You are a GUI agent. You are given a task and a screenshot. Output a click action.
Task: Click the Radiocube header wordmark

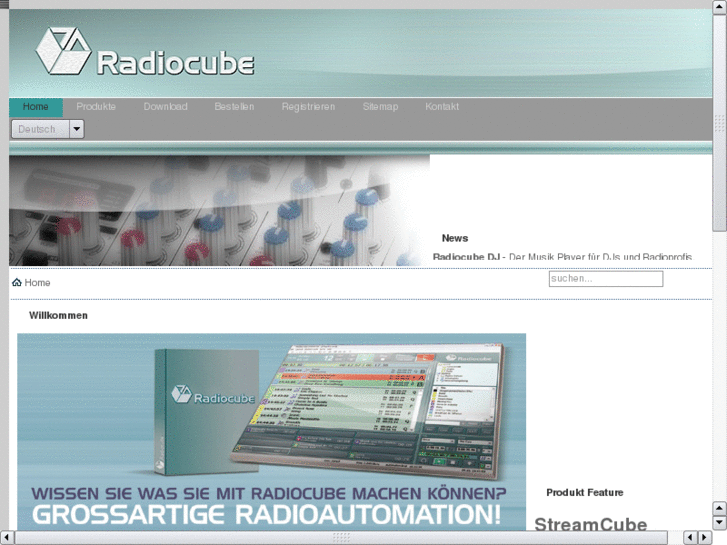(176, 63)
